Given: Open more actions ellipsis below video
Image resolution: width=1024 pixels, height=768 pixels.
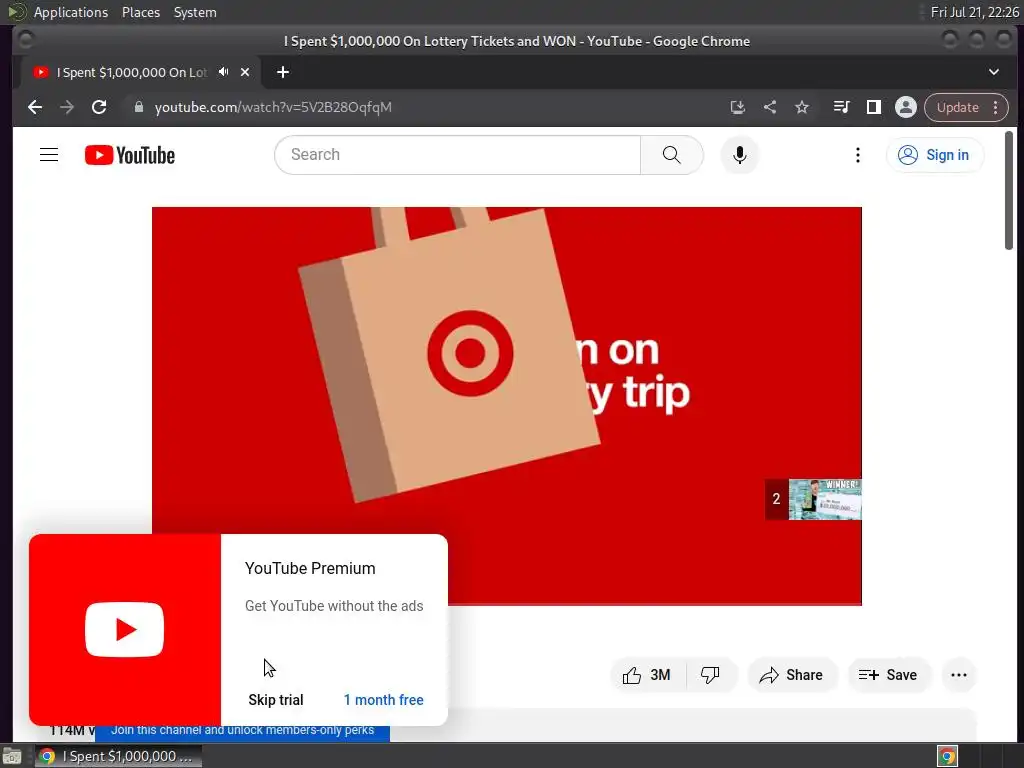Looking at the screenshot, I should point(959,675).
